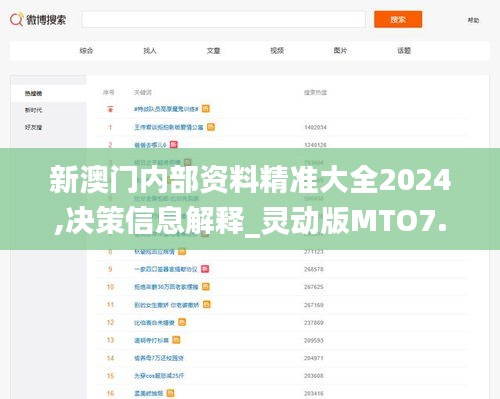
Task: Click search heat value 1240126
Action: coord(315,145)
